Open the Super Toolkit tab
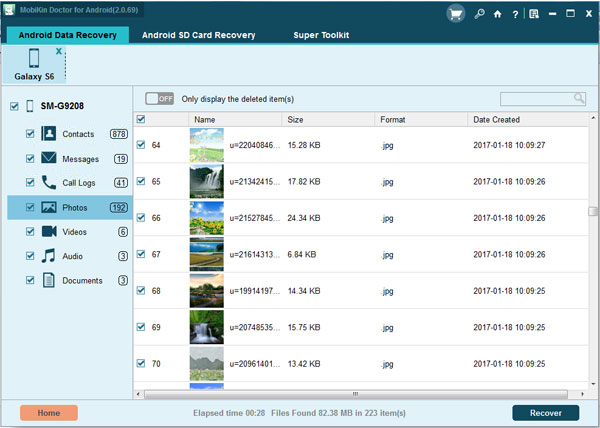This screenshot has height=428, width=600. click(321, 35)
